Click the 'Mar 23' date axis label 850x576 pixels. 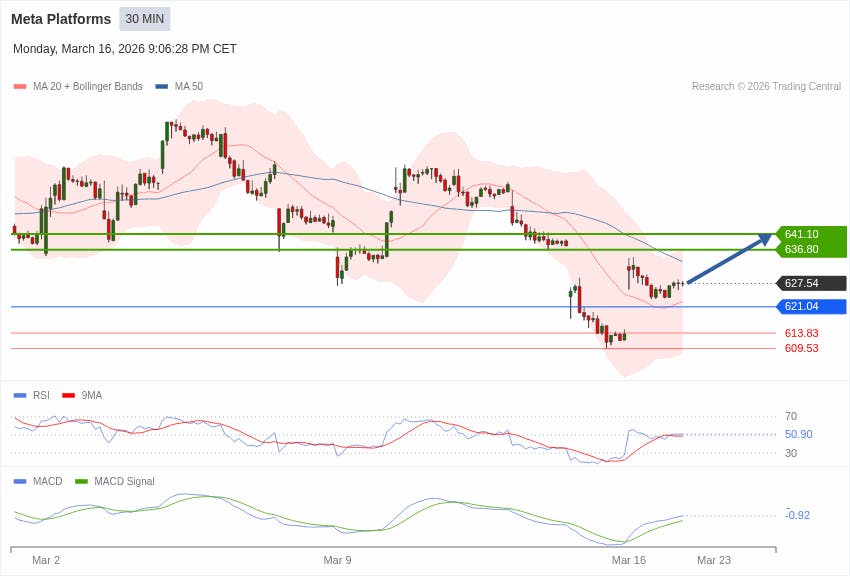(714, 560)
